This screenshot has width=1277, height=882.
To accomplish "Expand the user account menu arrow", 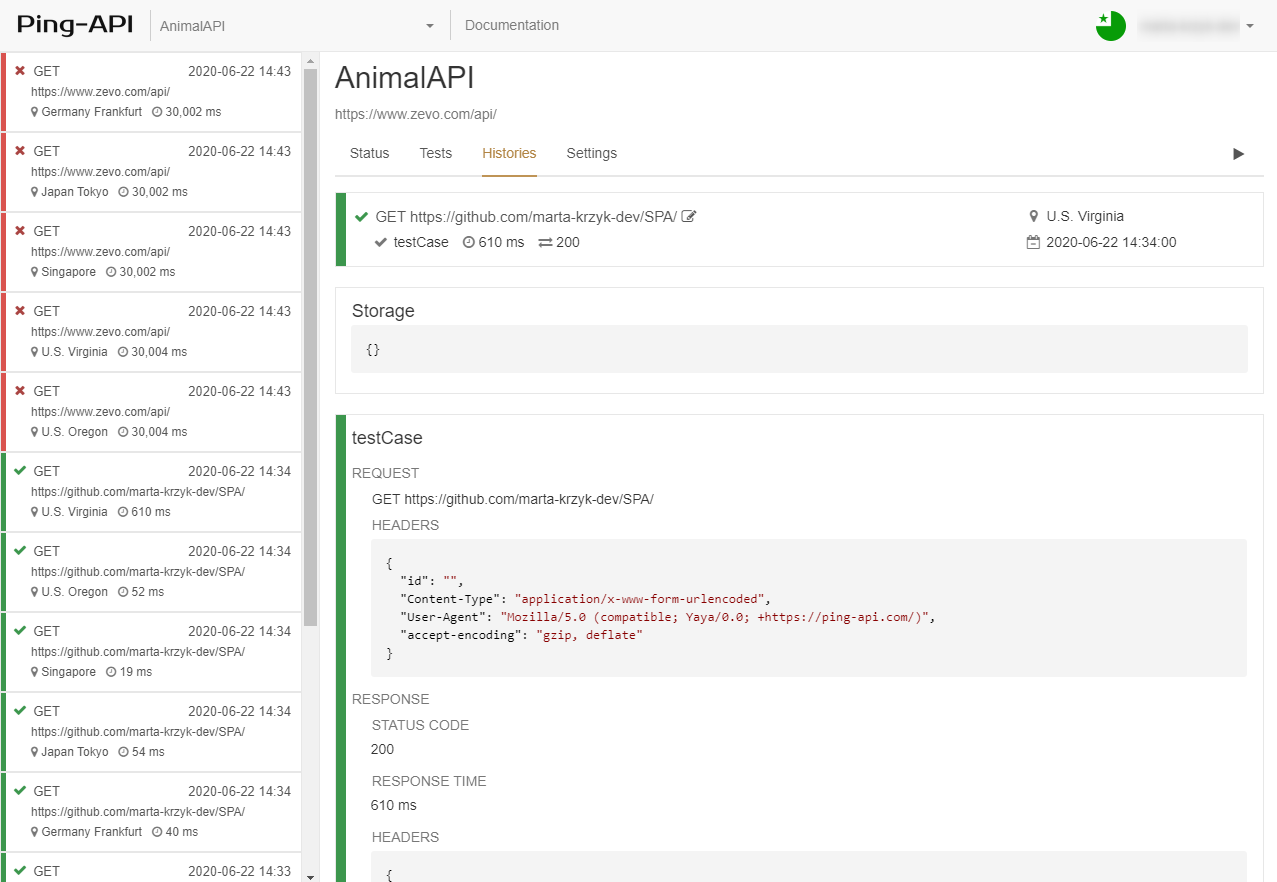I will point(1250,26).
